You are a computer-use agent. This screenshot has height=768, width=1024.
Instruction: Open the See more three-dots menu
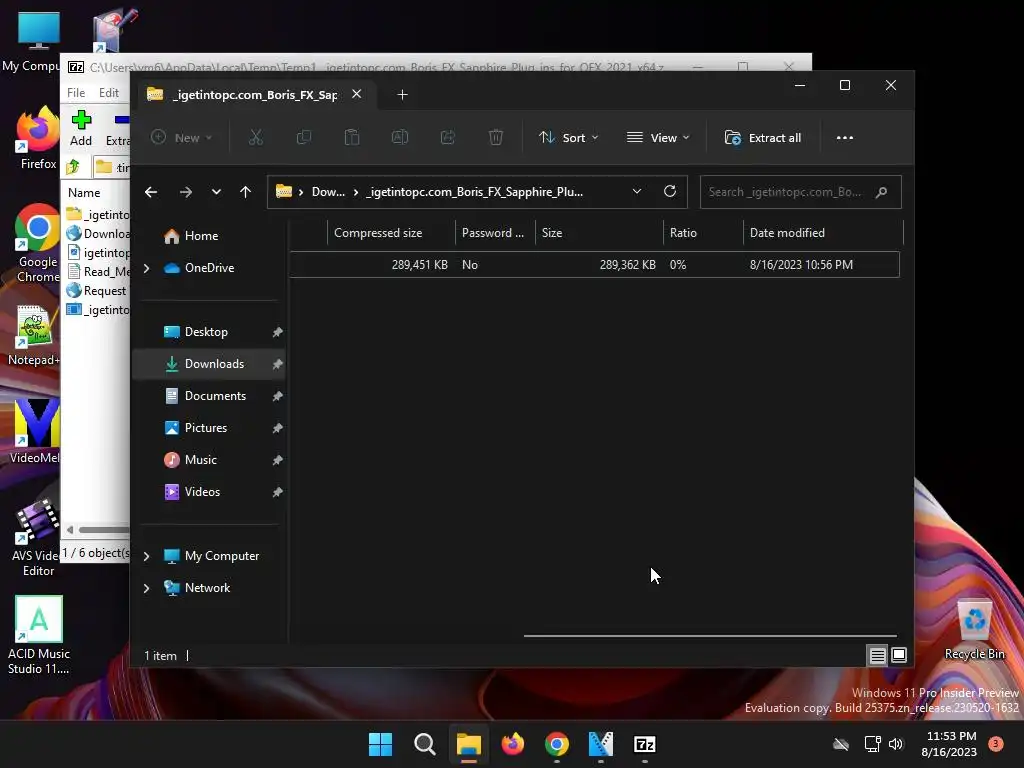(844, 138)
